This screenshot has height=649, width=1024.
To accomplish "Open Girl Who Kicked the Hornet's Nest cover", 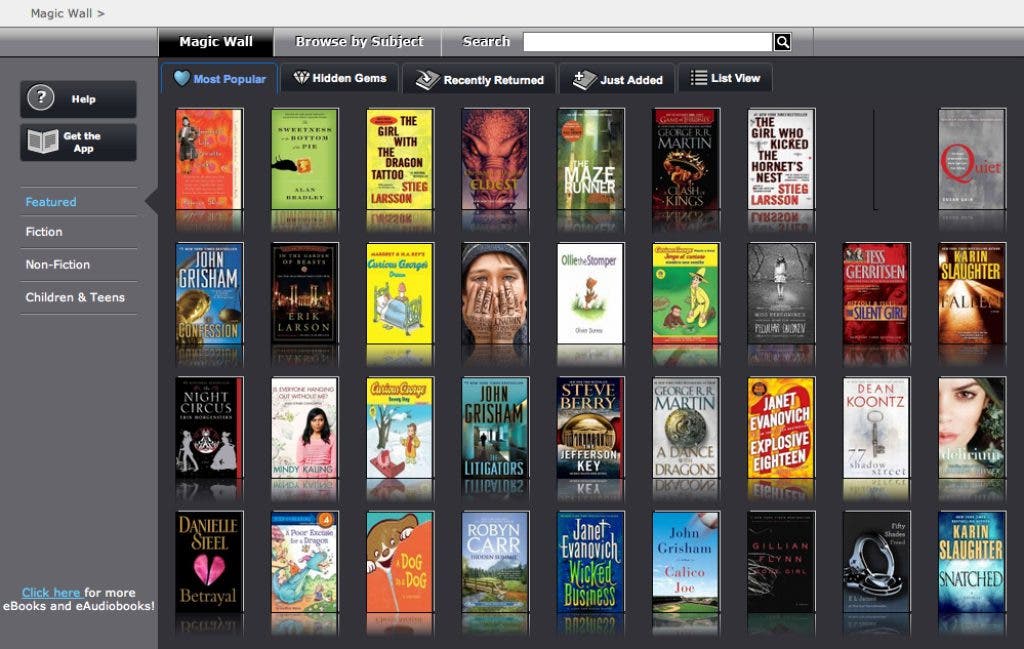I will (781, 159).
